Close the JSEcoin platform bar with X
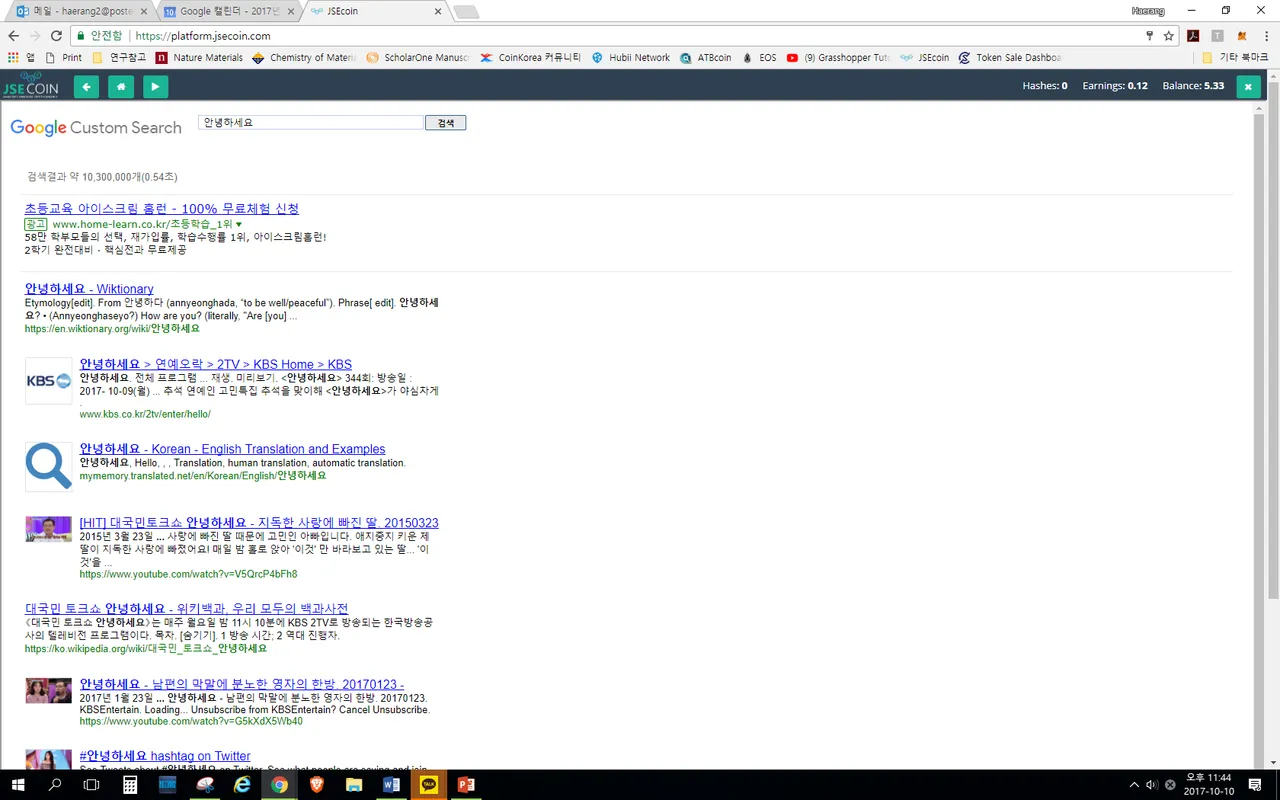The image size is (1280, 800). (1248, 86)
